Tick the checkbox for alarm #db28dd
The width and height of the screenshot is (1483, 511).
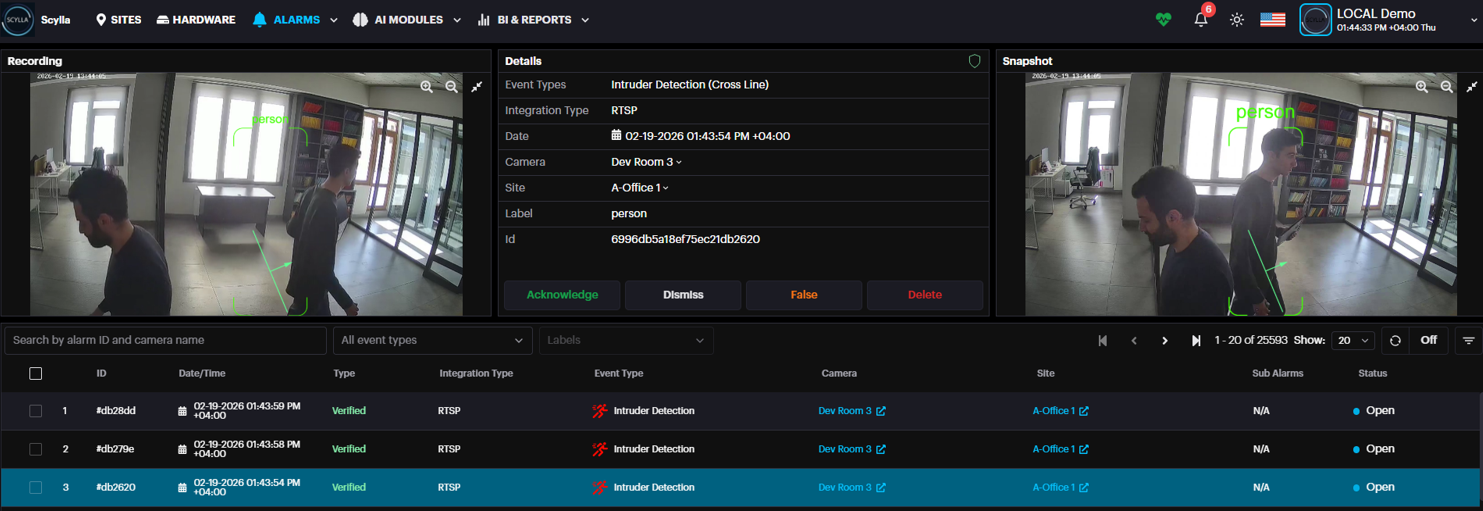pyautogui.click(x=36, y=411)
